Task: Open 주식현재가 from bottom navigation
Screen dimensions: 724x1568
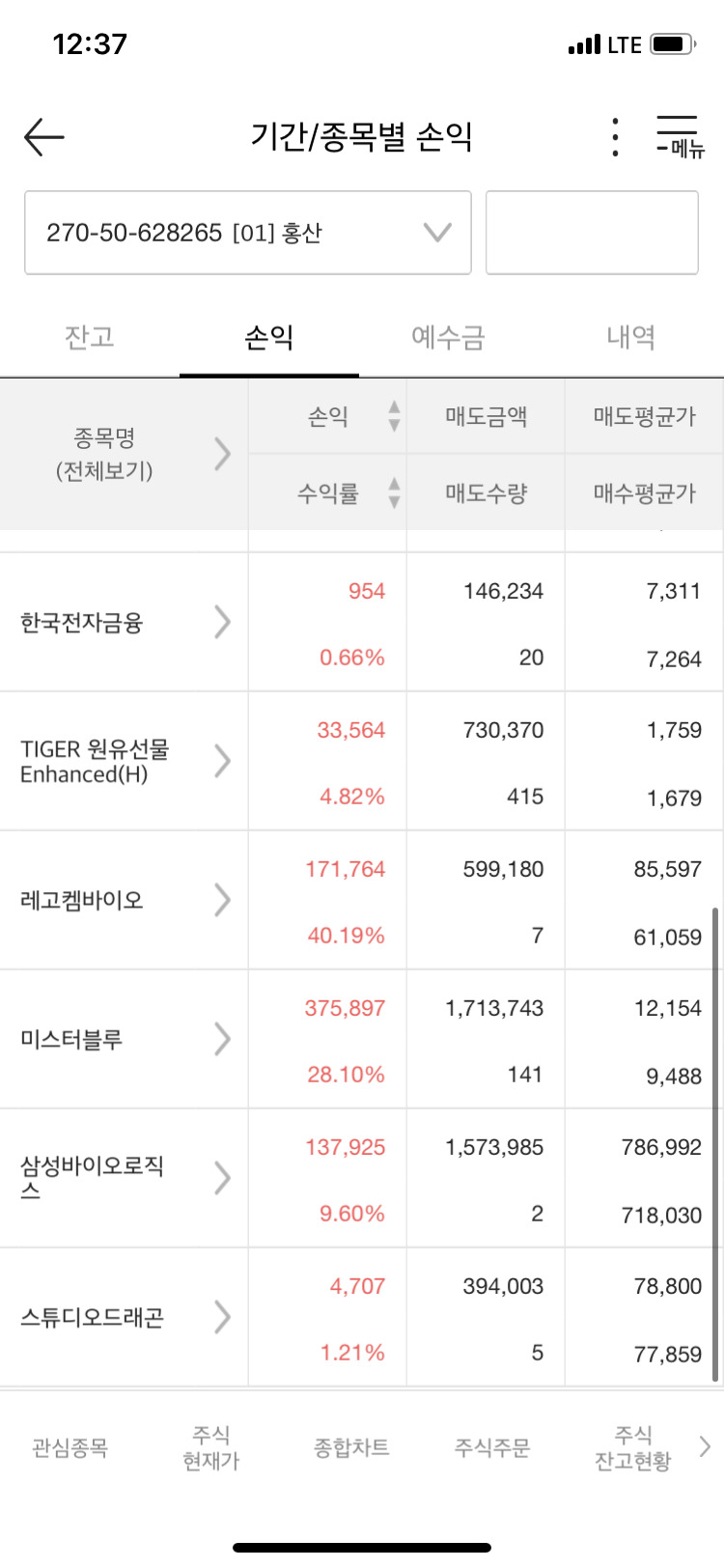Action: point(209,1445)
